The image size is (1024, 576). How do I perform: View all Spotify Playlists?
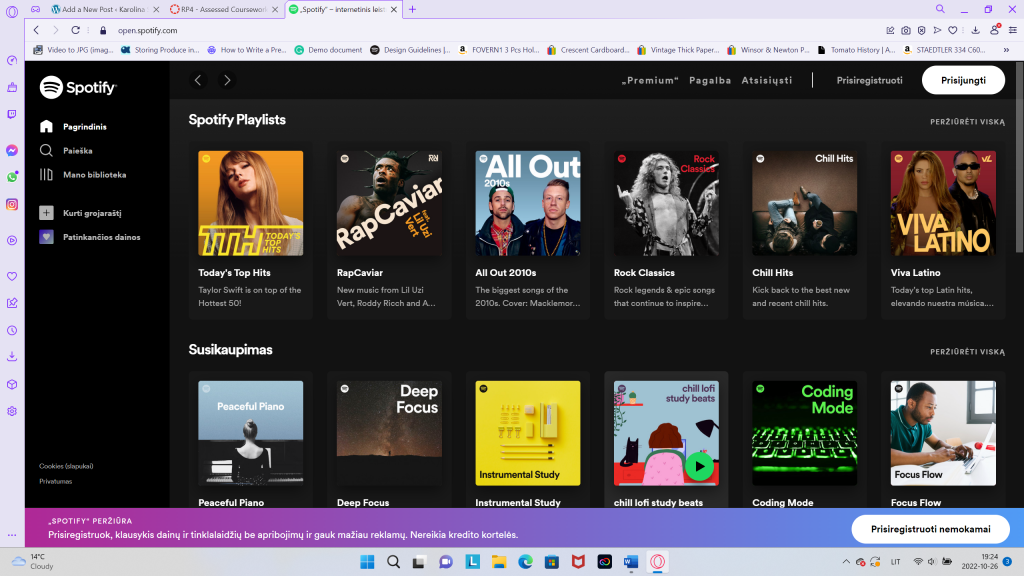pyautogui.click(x=967, y=121)
